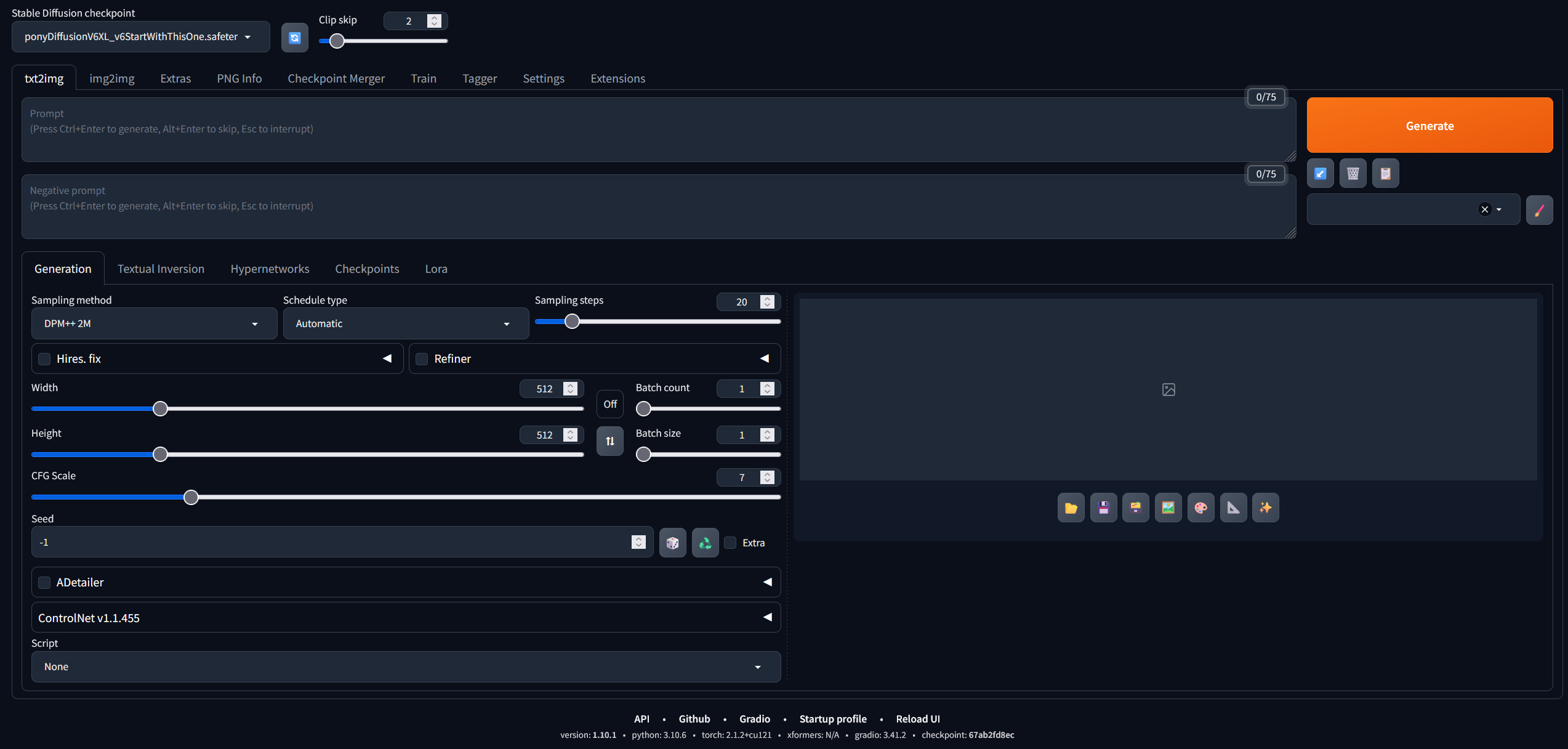Screen dimensions: 1568x749
Task: Click the image placeholder icon in output
Action: pyautogui.click(x=1168, y=389)
